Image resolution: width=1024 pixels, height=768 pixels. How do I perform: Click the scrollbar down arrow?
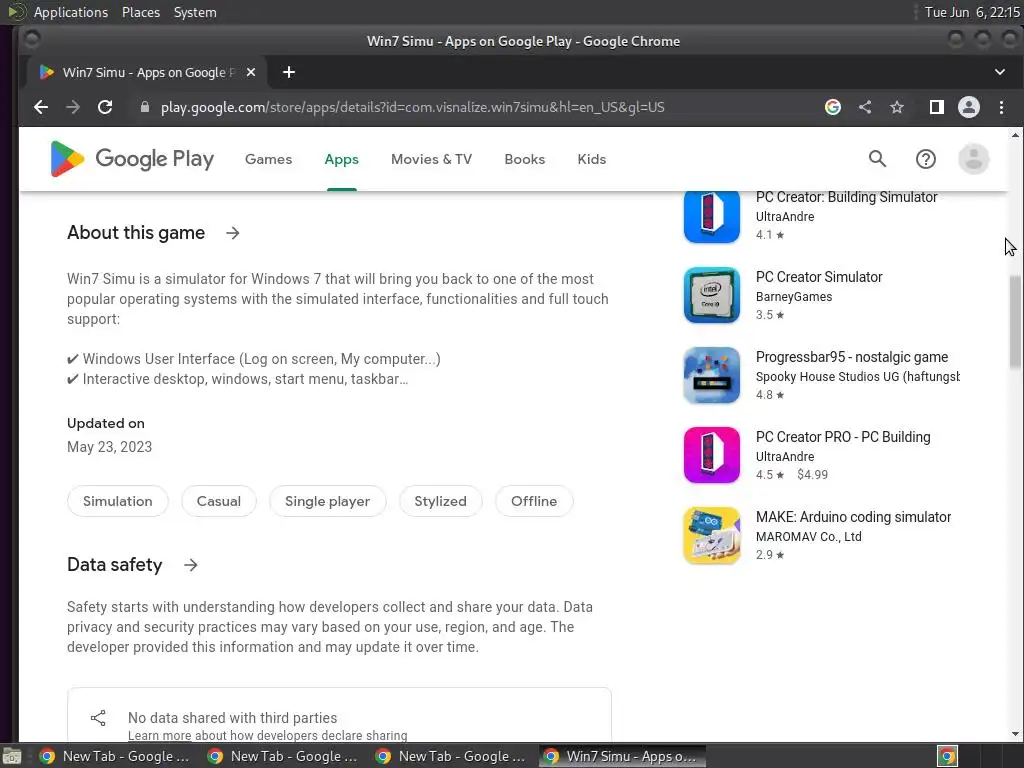pos(1015,734)
